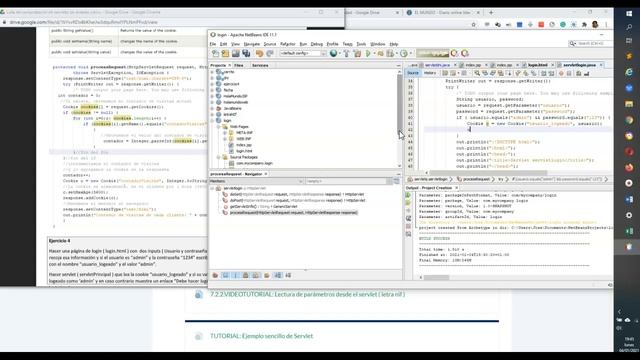
Task: Switch to login.html editor tab
Action: (538, 65)
